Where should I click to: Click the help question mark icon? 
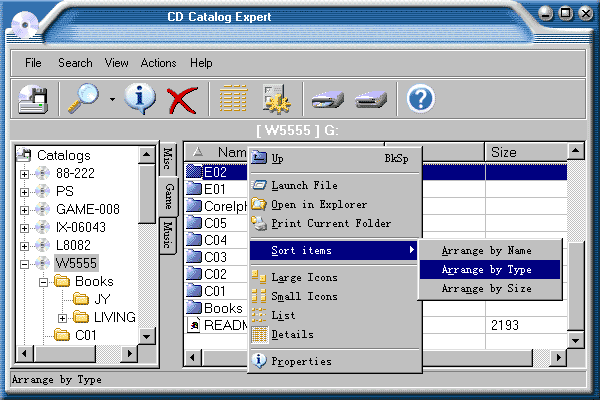pos(422,99)
